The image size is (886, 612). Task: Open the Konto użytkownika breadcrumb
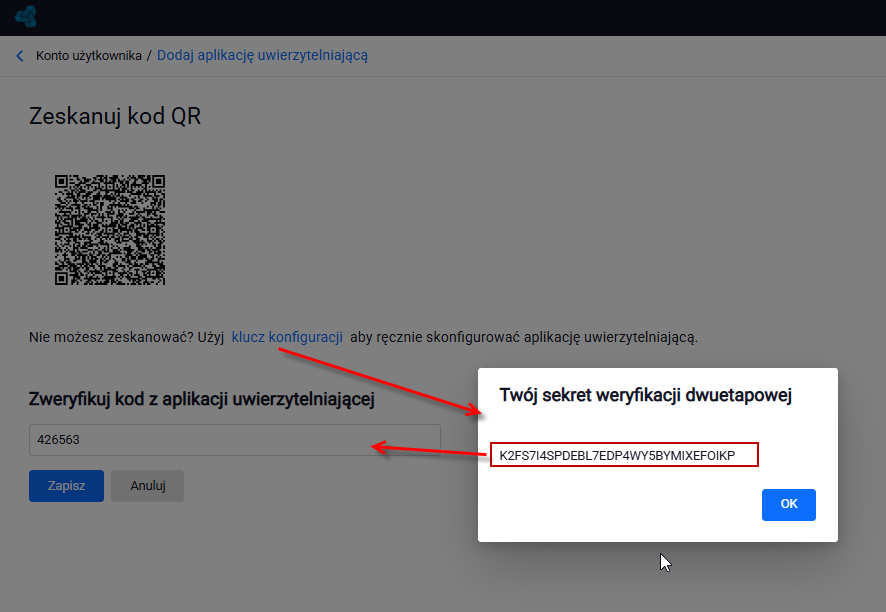(89, 55)
